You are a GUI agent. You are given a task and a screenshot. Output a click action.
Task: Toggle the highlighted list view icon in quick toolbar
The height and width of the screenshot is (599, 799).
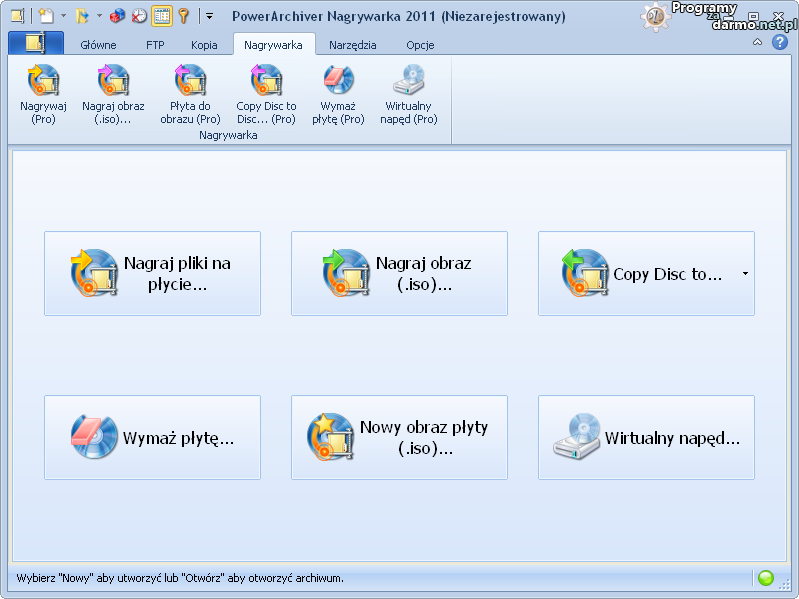162,16
